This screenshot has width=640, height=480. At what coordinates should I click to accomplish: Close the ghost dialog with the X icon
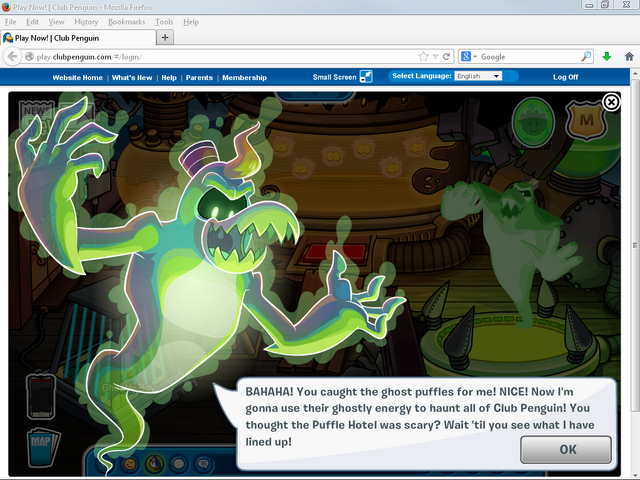tap(611, 102)
